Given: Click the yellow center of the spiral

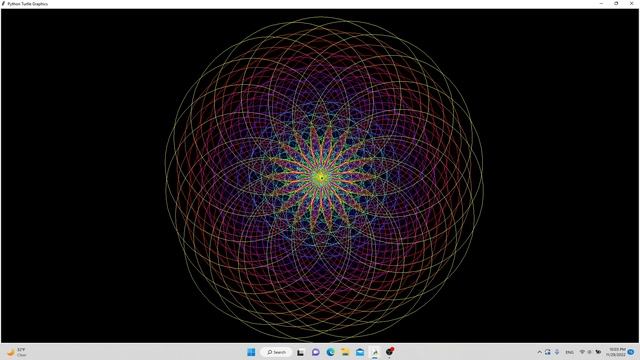Looking at the screenshot, I should point(321,178).
